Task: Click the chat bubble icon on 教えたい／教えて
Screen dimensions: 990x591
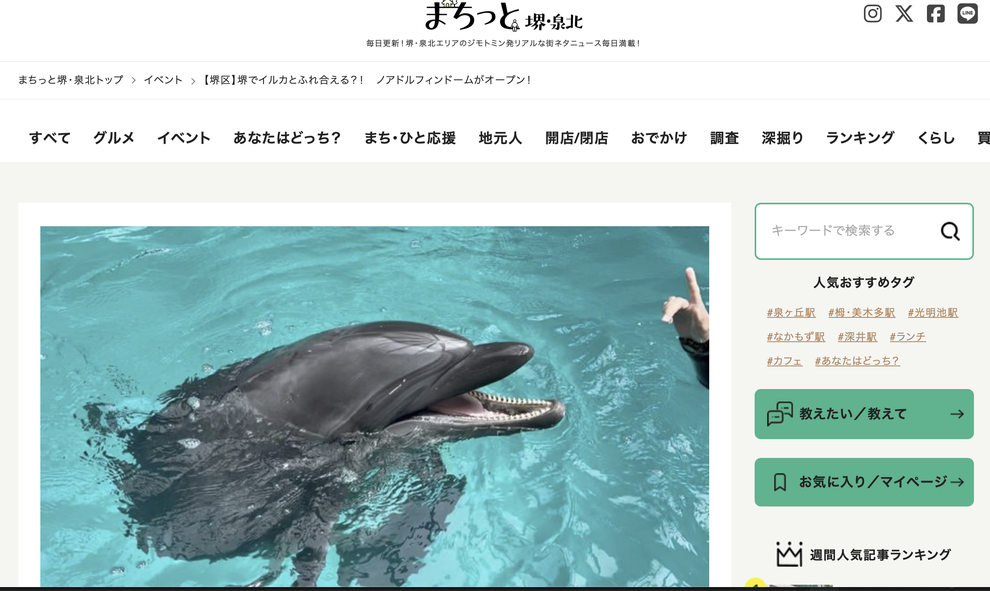Action: pos(780,414)
